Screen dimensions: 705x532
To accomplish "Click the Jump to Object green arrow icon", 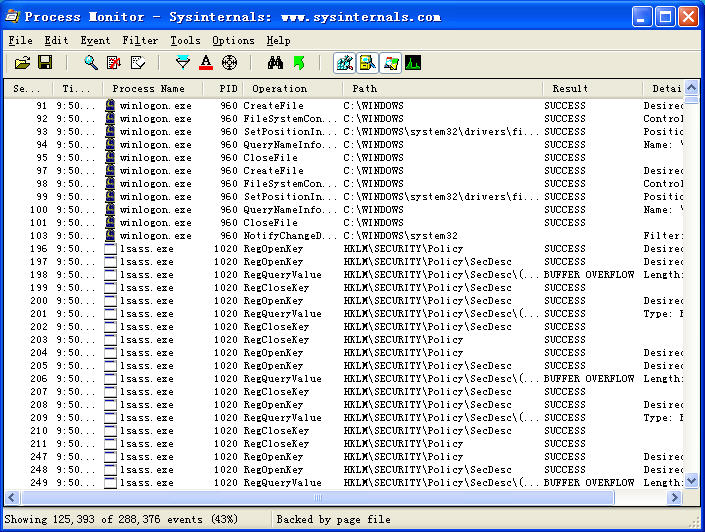I will [x=299, y=63].
